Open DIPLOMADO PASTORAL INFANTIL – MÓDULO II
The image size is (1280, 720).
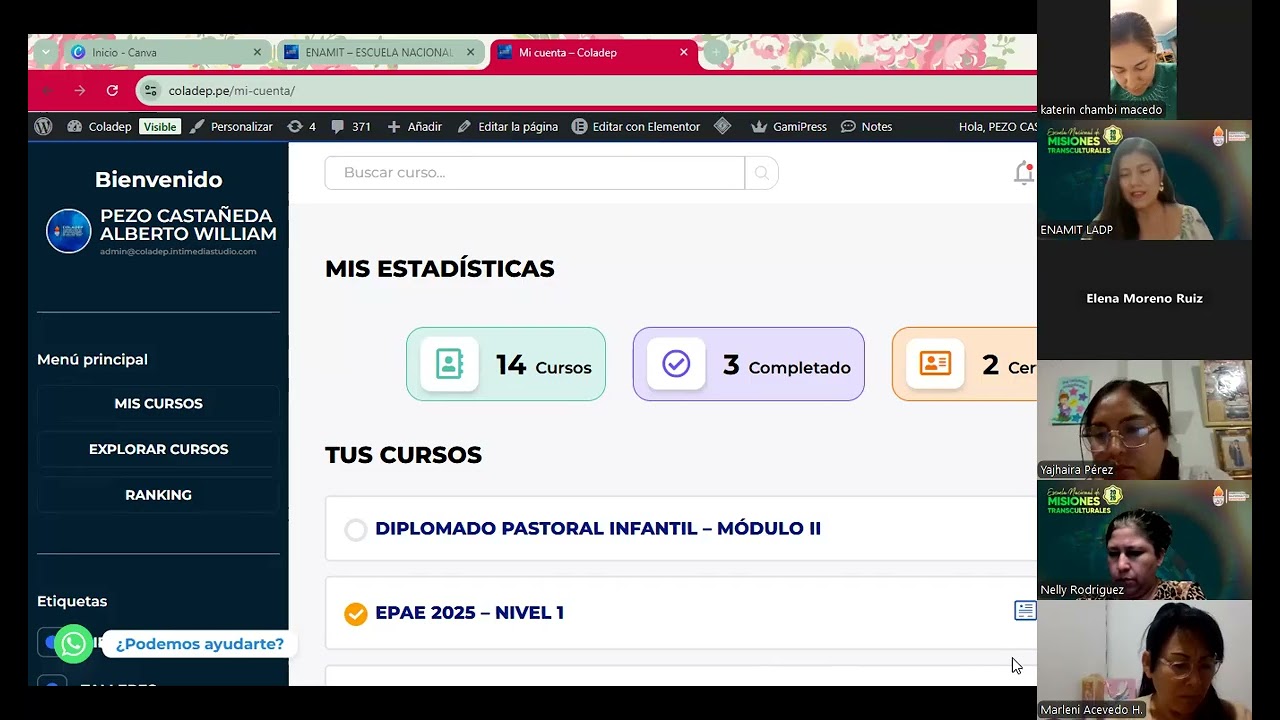598,529
